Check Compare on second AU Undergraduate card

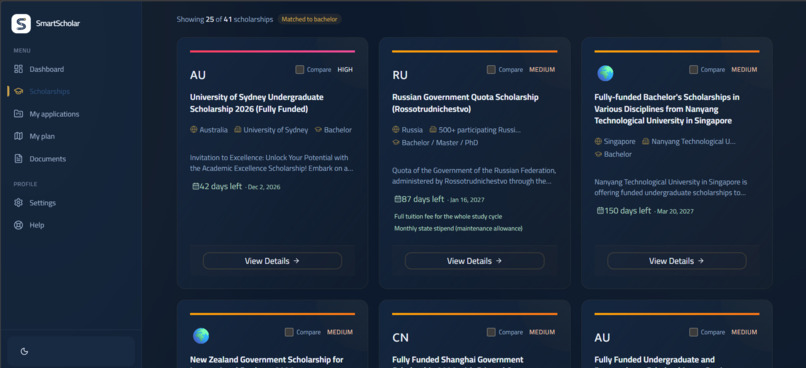click(694, 332)
